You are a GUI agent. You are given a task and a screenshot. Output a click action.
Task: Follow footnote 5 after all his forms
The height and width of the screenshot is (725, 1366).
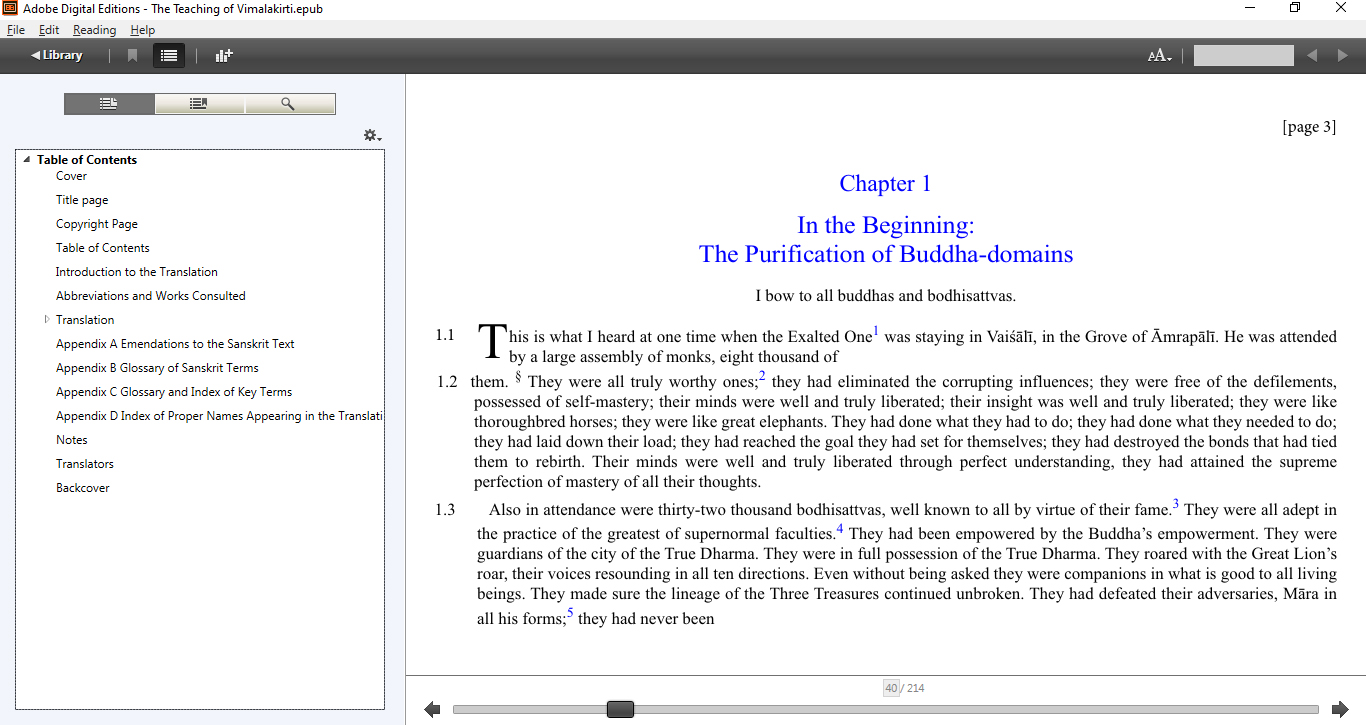(x=571, y=612)
